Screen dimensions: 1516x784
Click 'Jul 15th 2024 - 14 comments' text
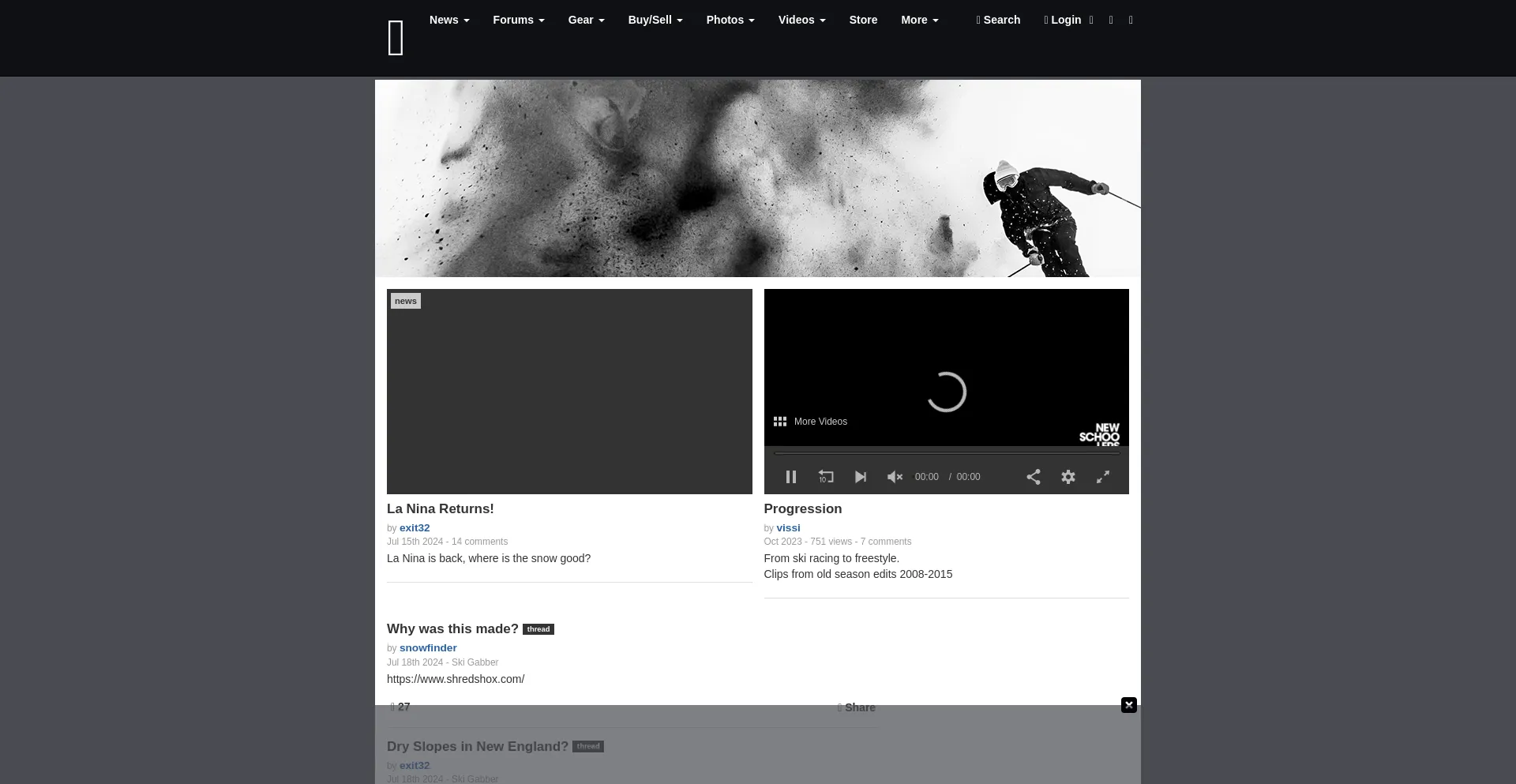tap(447, 542)
